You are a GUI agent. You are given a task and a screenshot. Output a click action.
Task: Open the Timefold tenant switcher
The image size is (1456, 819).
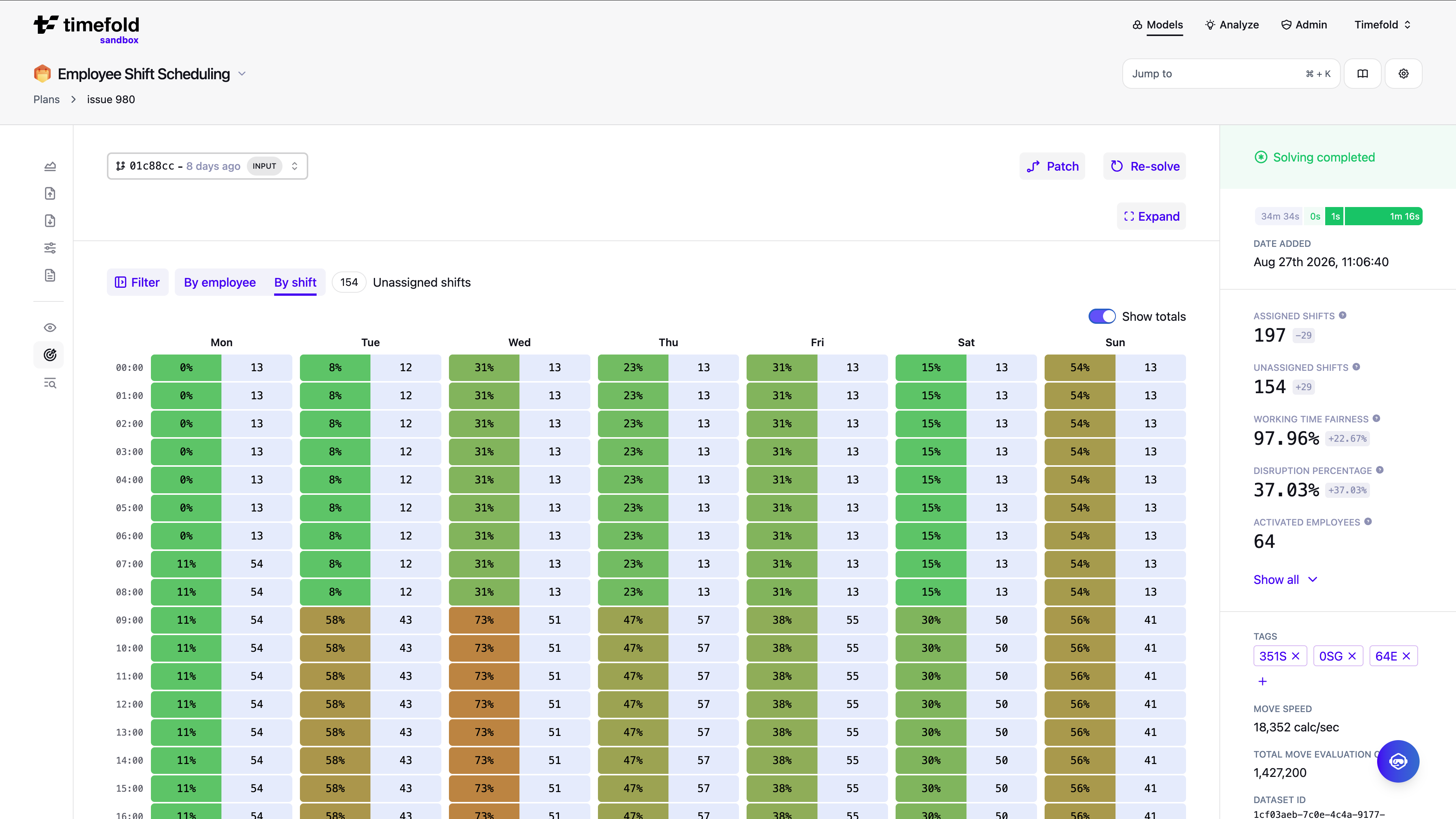point(1382,25)
